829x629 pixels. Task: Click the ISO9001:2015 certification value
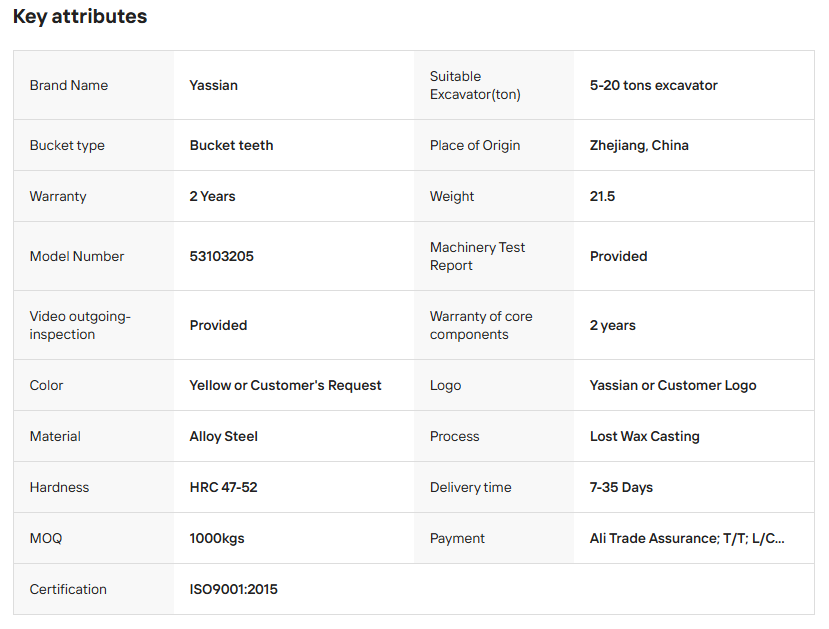tap(233, 589)
